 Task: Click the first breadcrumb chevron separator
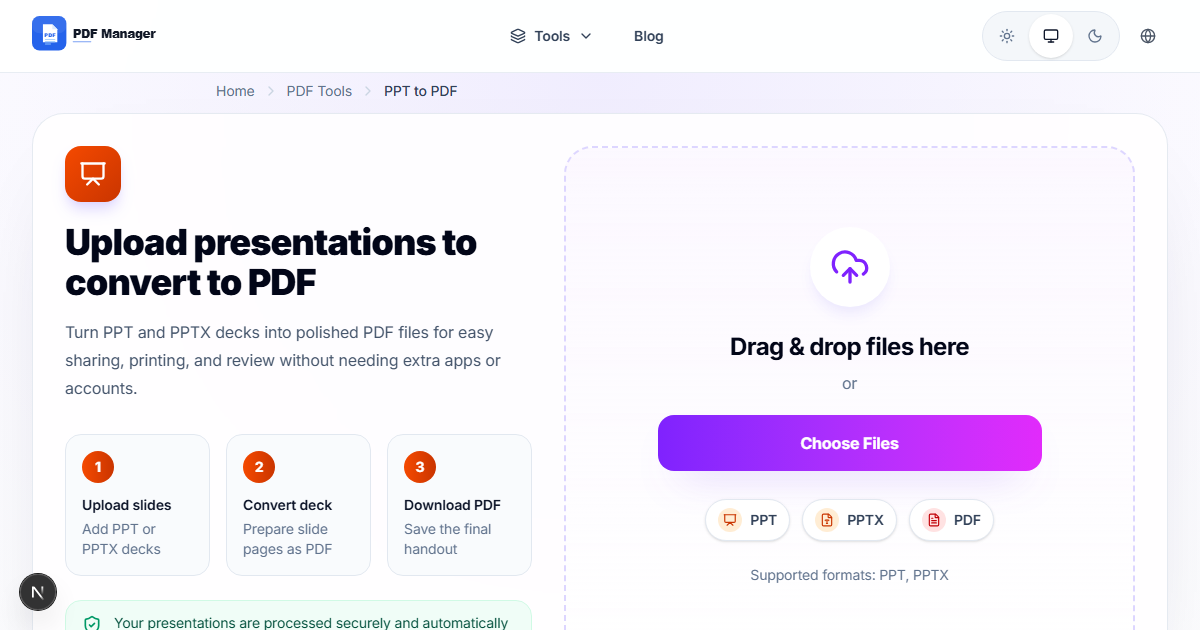pos(271,91)
